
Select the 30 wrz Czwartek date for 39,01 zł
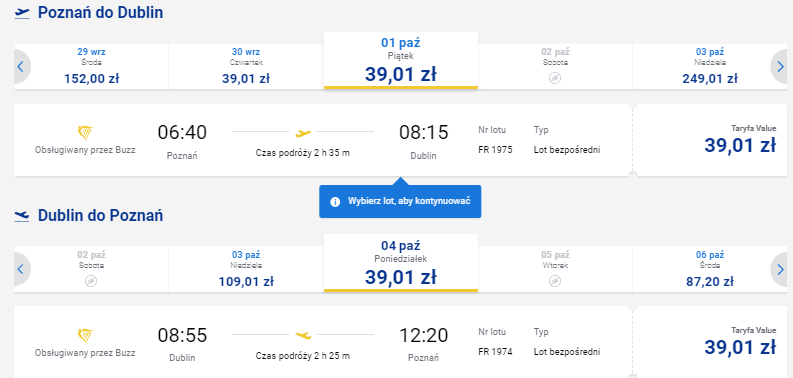click(246, 66)
